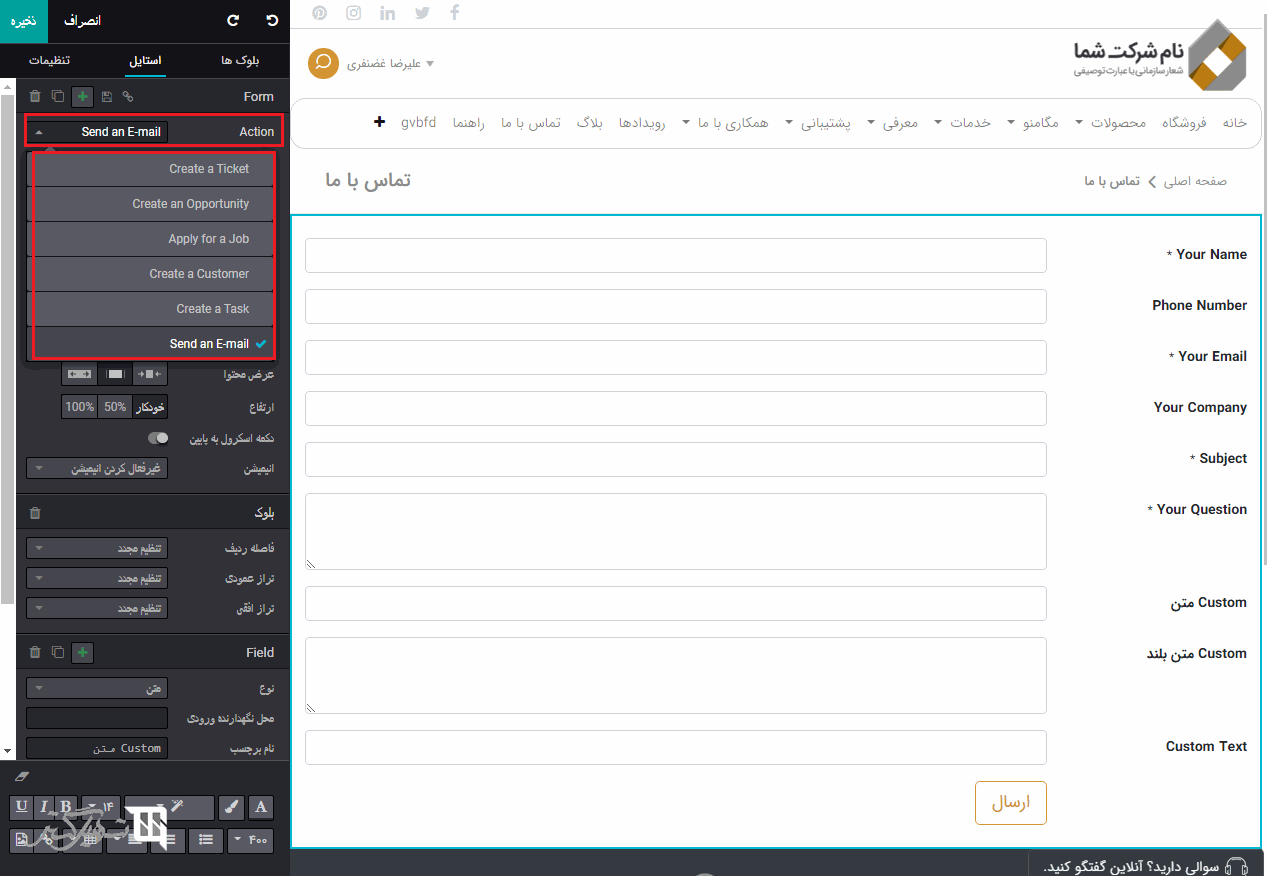The height and width of the screenshot is (876, 1267).
Task: Open the A font color tool
Action: click(x=261, y=807)
